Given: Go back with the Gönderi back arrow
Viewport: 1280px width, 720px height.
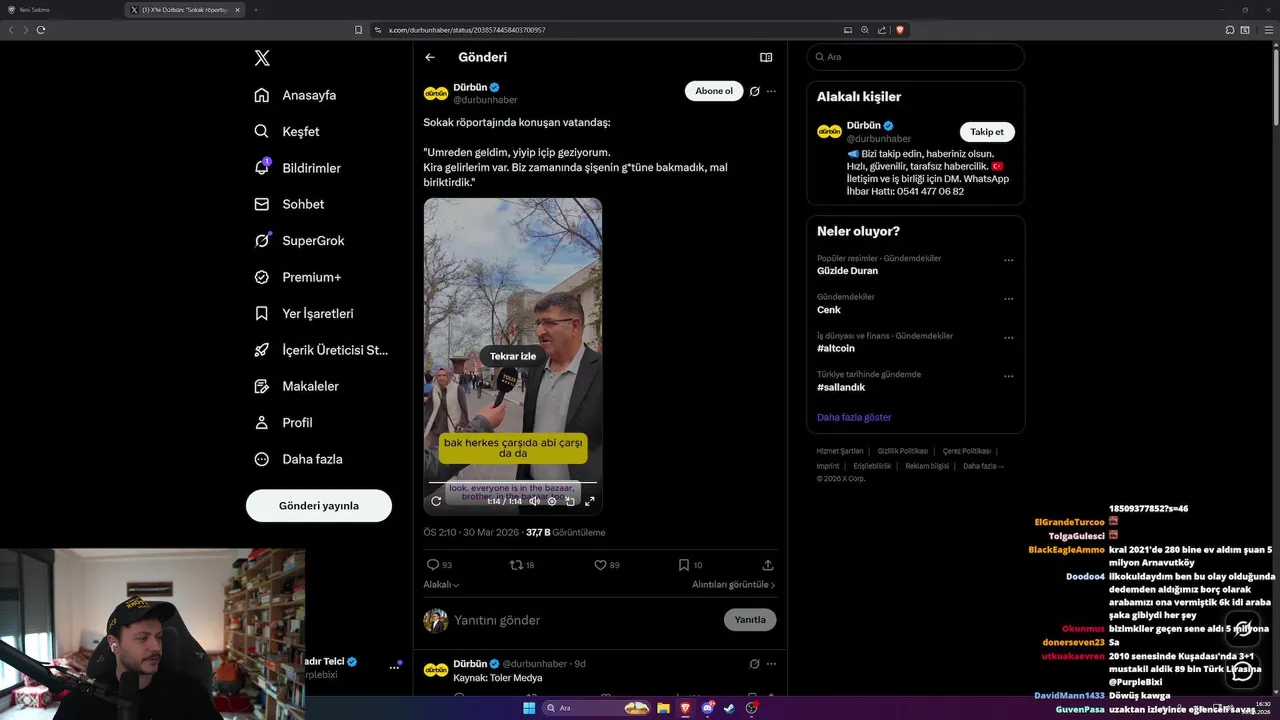Looking at the screenshot, I should click(x=430, y=57).
